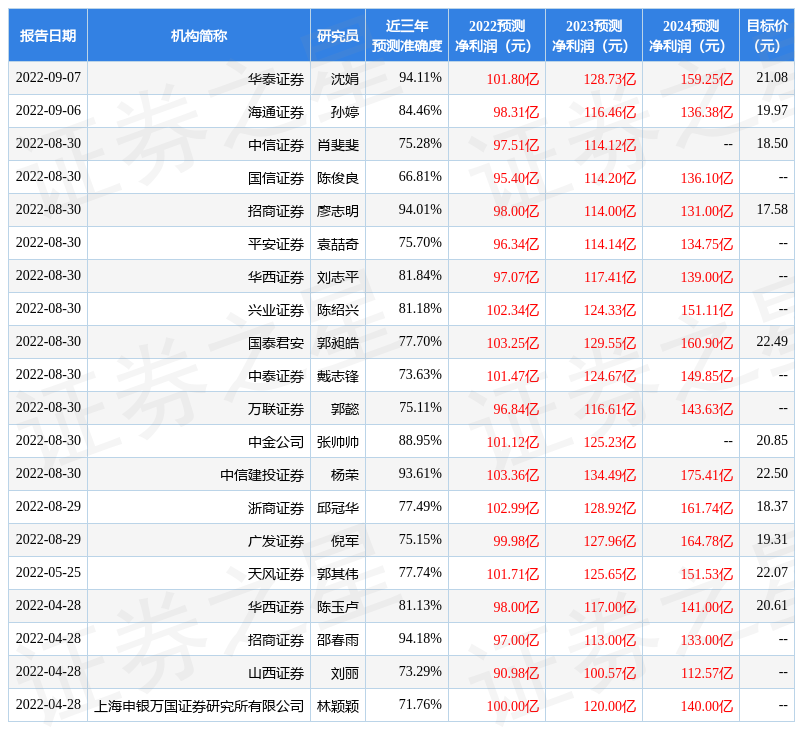Image resolution: width=795 pixels, height=730 pixels.
Task: Select the date 2022-09-07 cell
Action: (x=48, y=78)
